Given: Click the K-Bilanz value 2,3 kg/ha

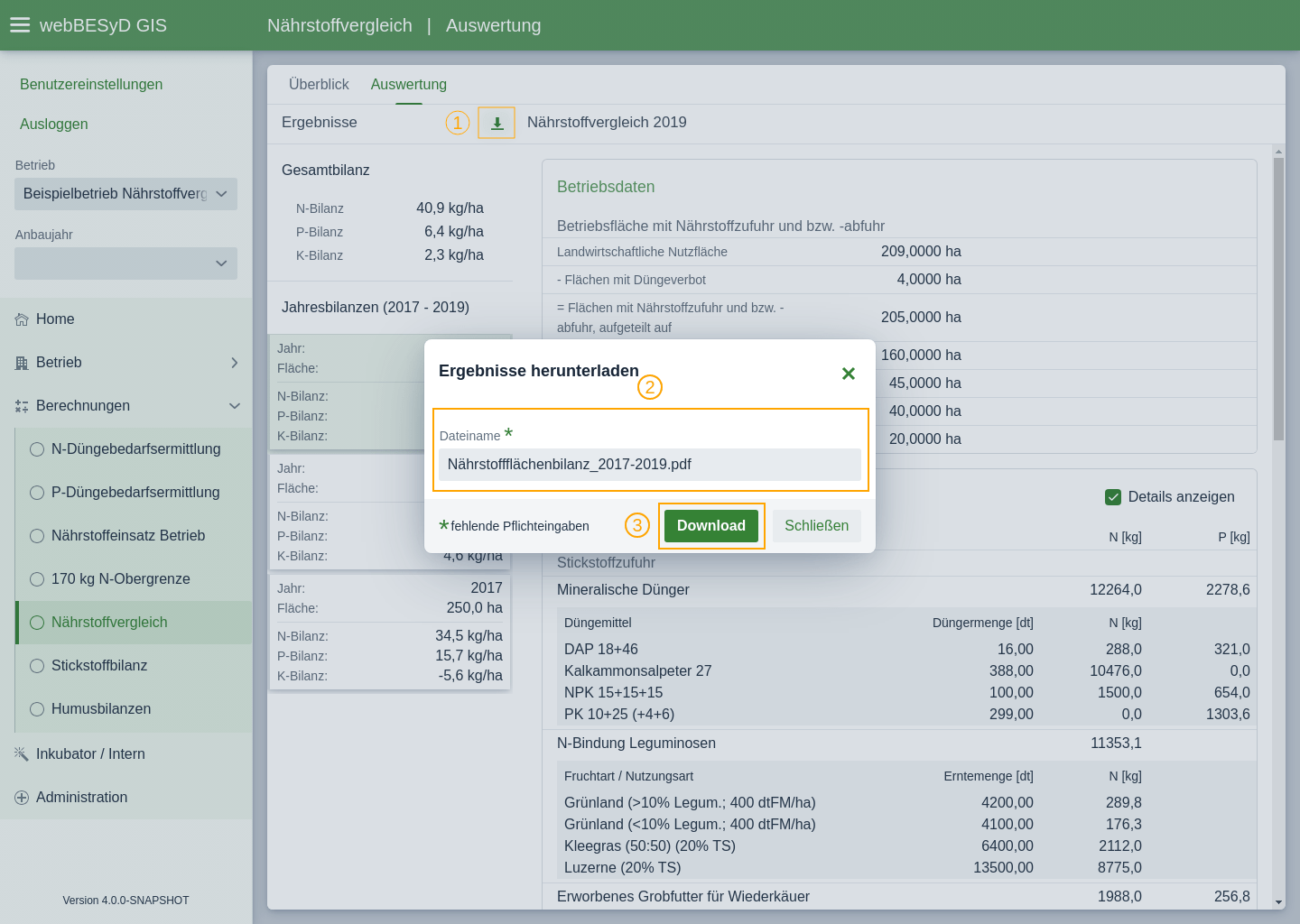Looking at the screenshot, I should click(x=454, y=255).
